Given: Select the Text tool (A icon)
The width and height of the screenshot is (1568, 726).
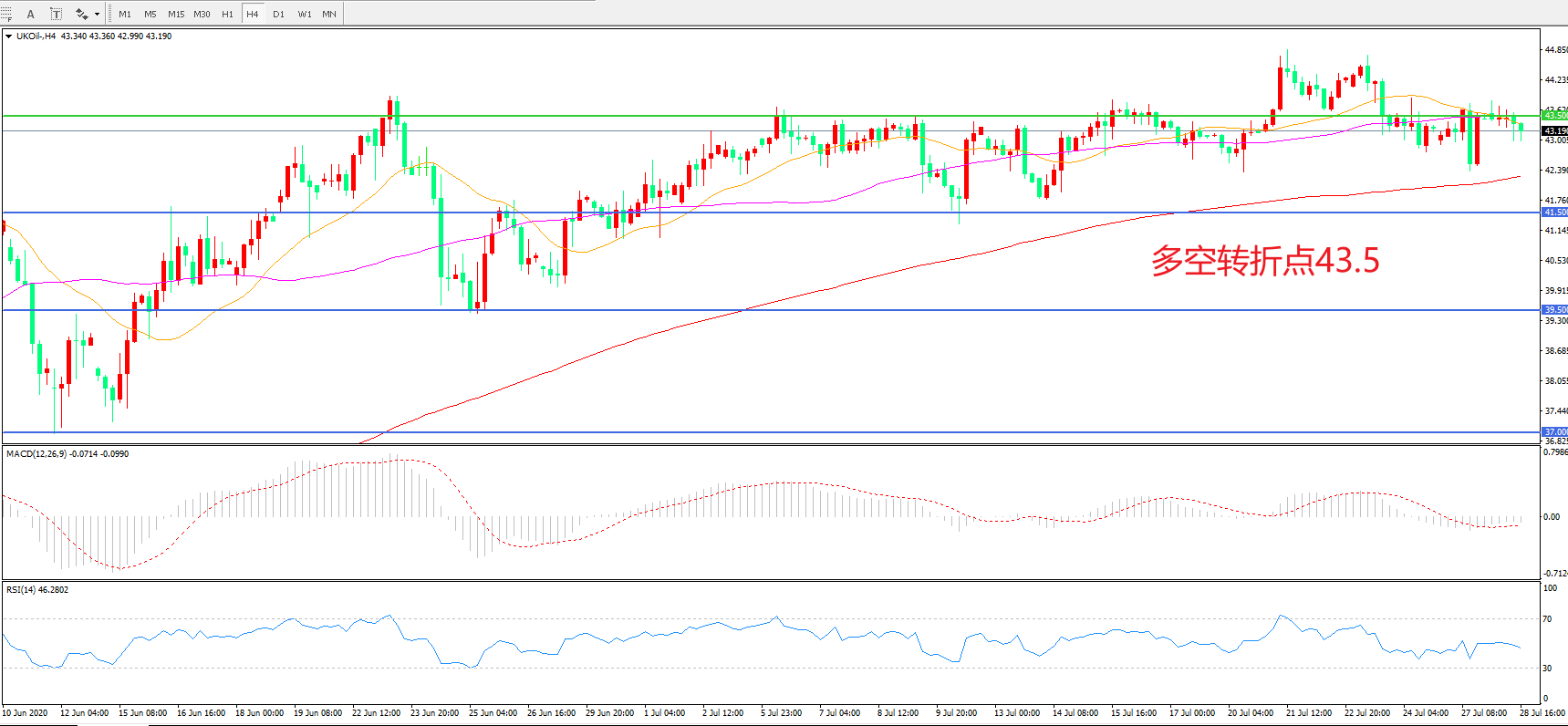Looking at the screenshot, I should point(30,14).
